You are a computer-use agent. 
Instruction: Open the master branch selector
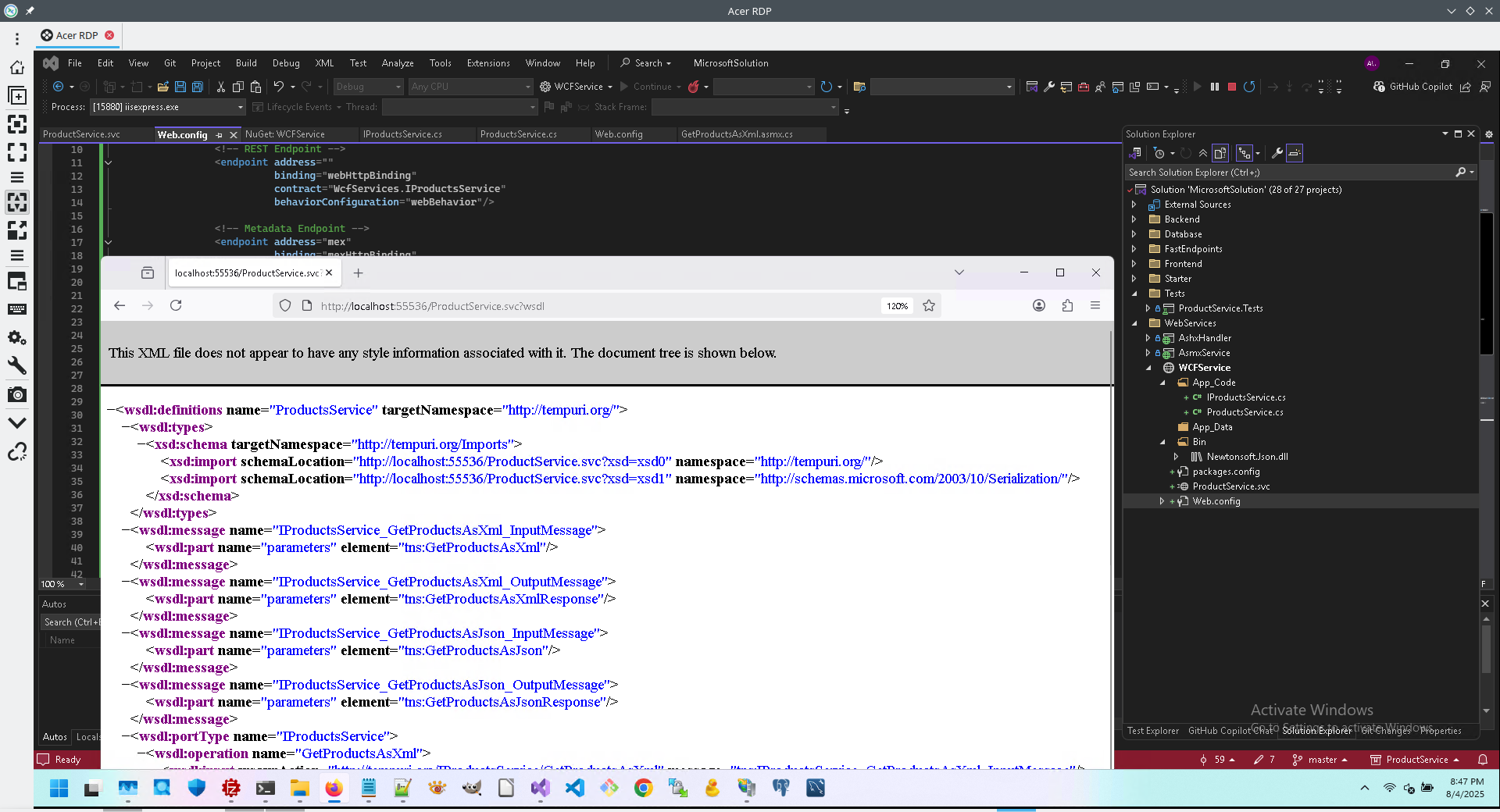pos(1320,760)
